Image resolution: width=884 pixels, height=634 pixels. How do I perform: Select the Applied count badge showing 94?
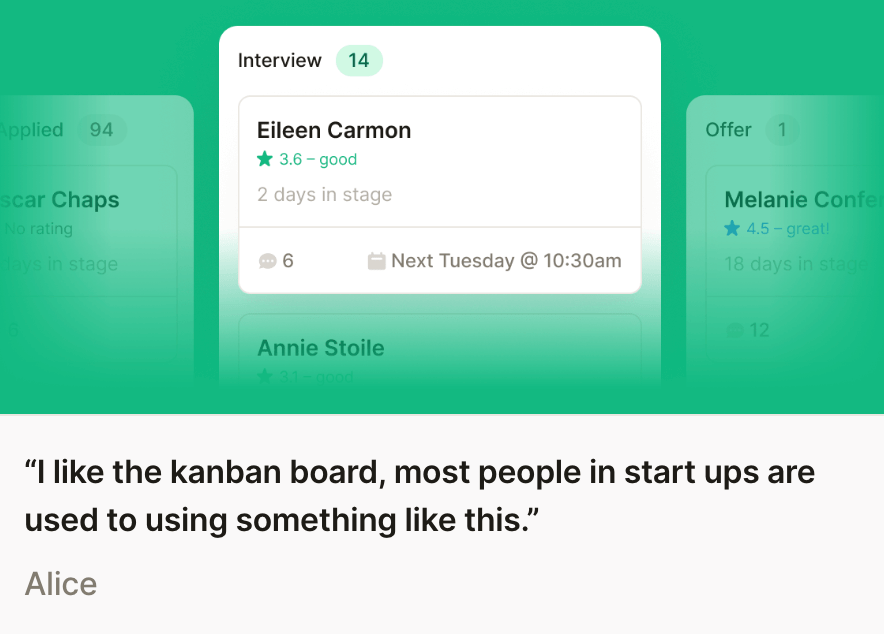101,130
